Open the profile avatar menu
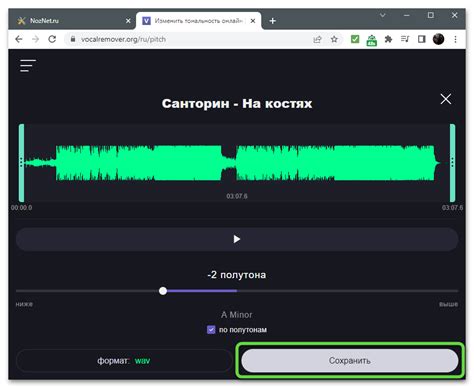The height and width of the screenshot is (388, 474). [x=438, y=39]
